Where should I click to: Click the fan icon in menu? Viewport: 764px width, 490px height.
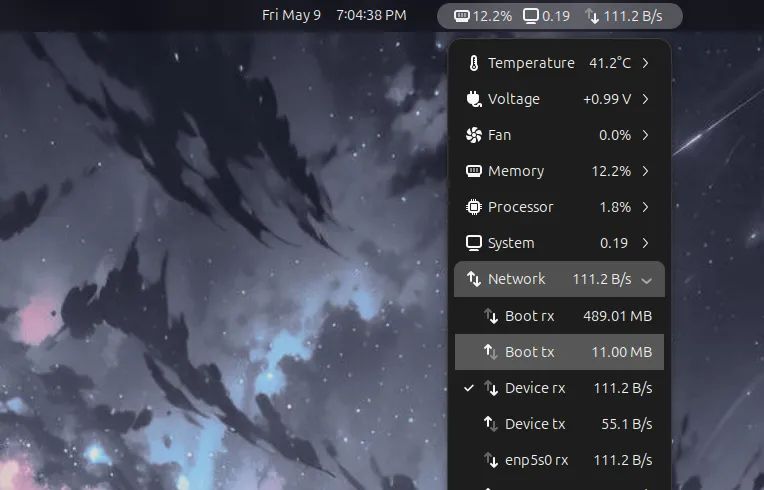tap(474, 135)
